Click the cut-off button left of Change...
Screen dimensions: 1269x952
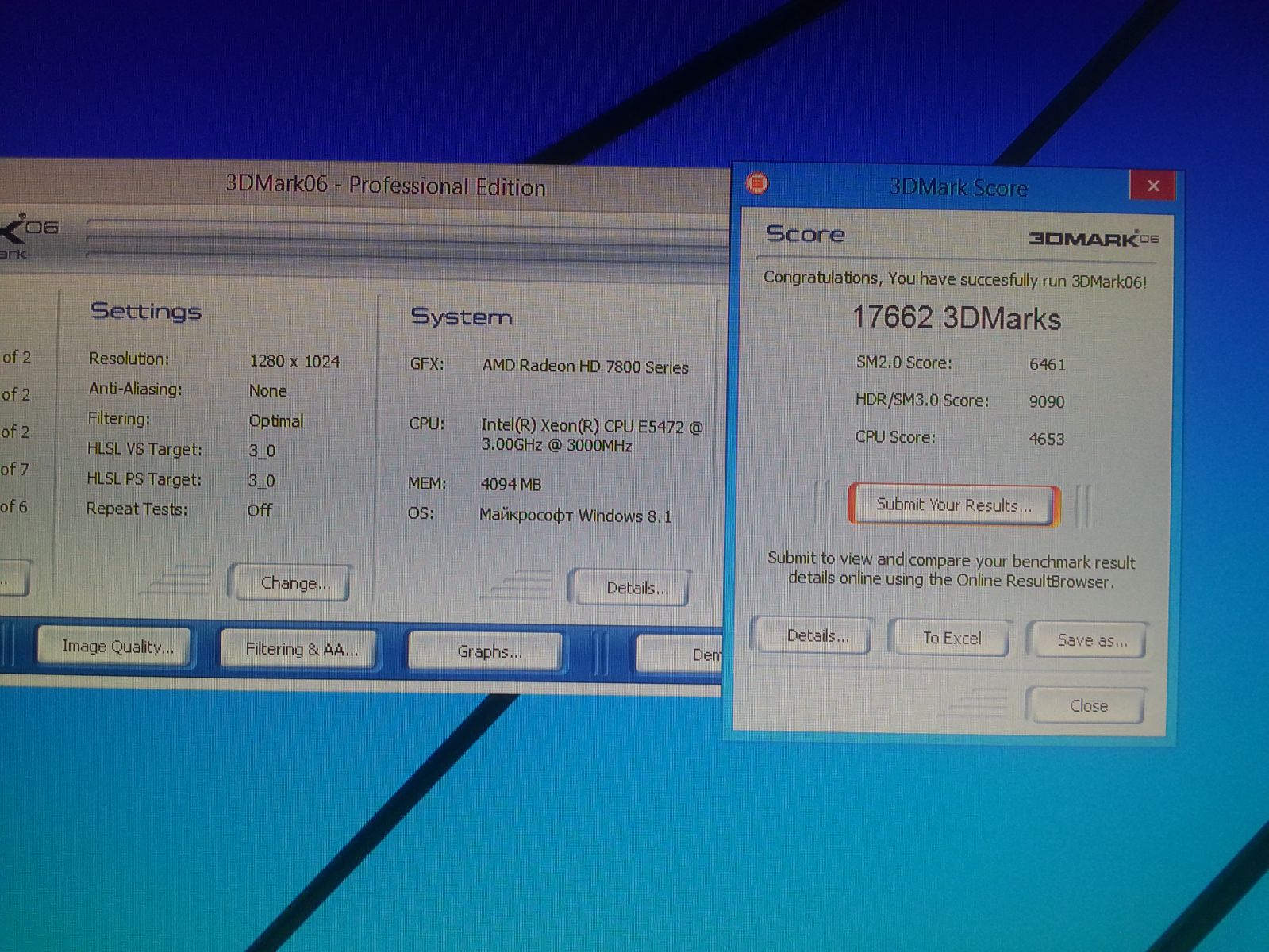click(14, 579)
